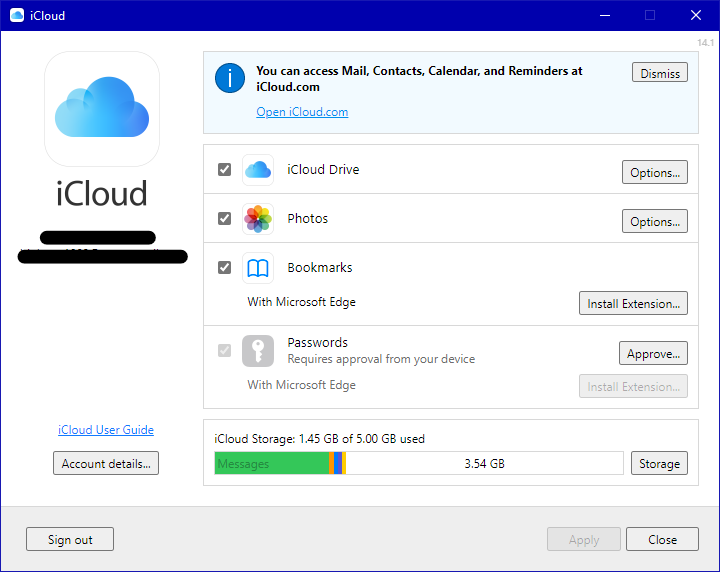
Task: Click the blue info circle icon
Action: [230, 78]
